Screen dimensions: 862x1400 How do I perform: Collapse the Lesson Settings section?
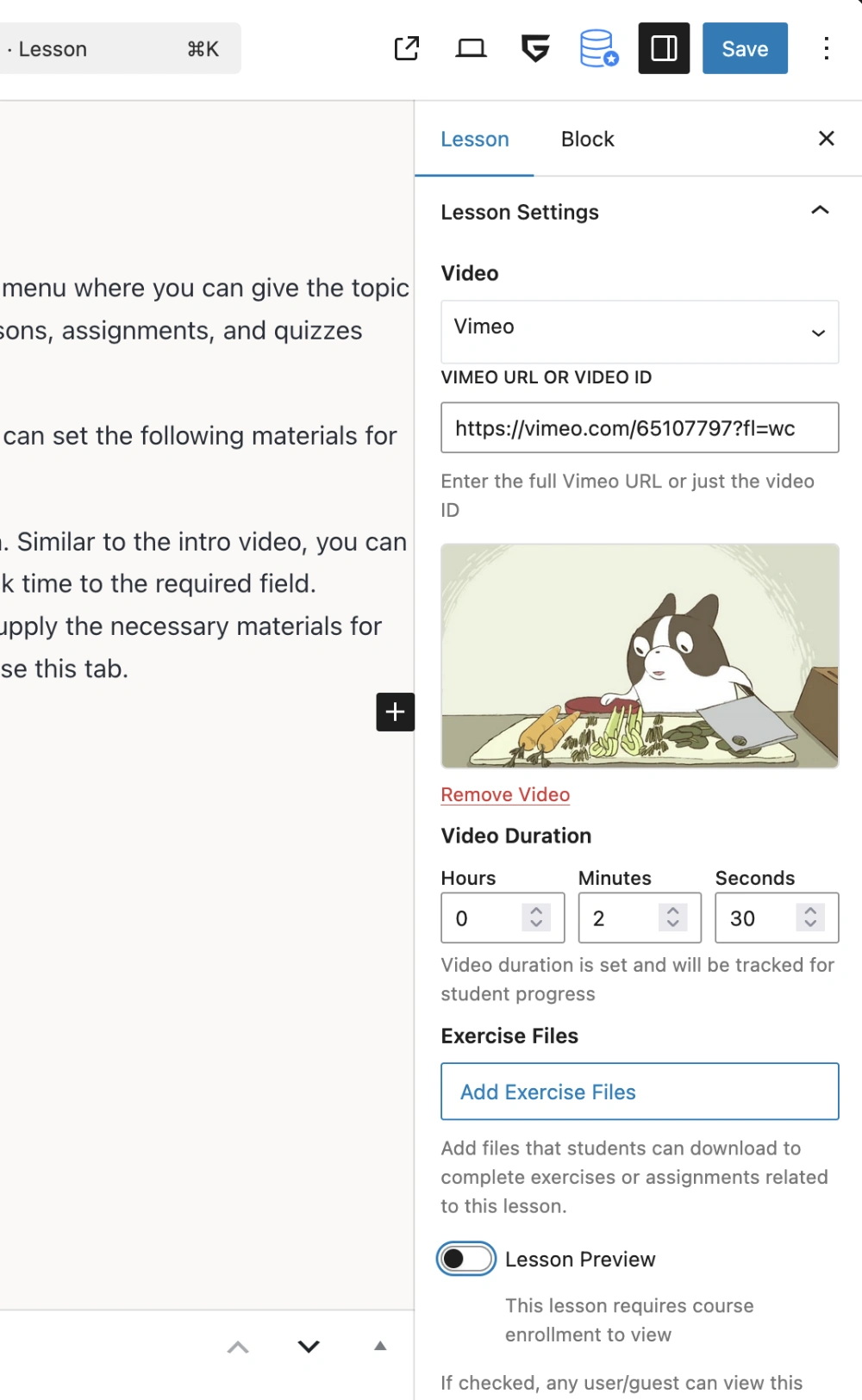(x=820, y=210)
